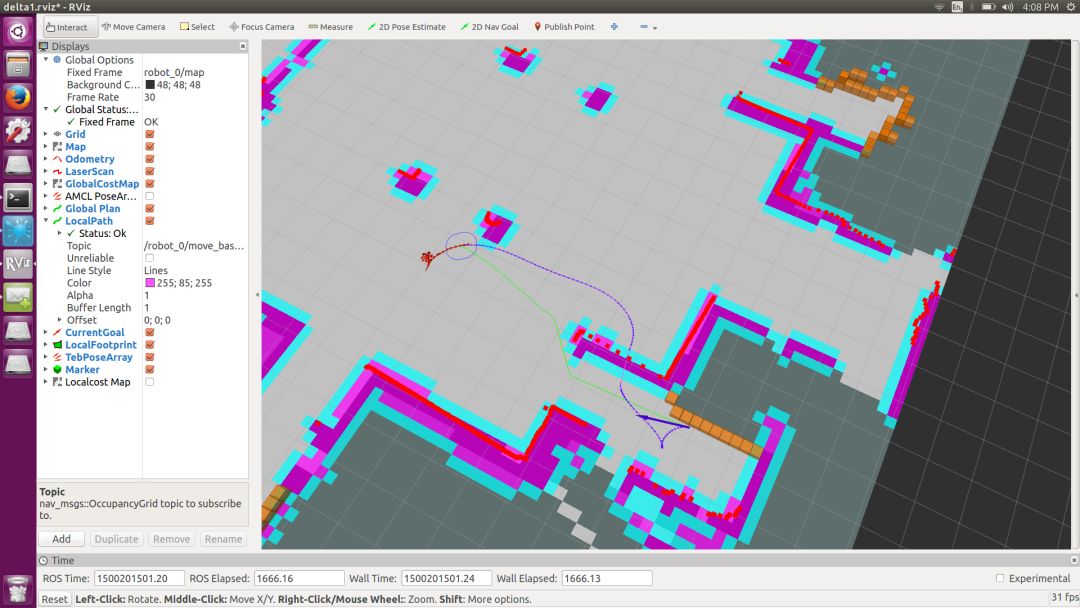The height and width of the screenshot is (608, 1080).
Task: Expand the GlobalCostMap display entry
Action: point(46,184)
